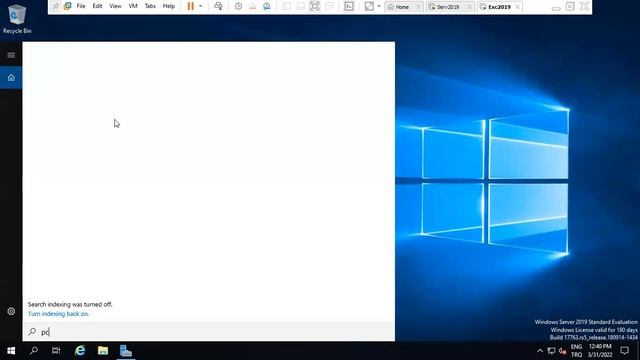This screenshot has width=640, height=360.
Task: Open the snapshot manager icon
Action: click(267, 6)
